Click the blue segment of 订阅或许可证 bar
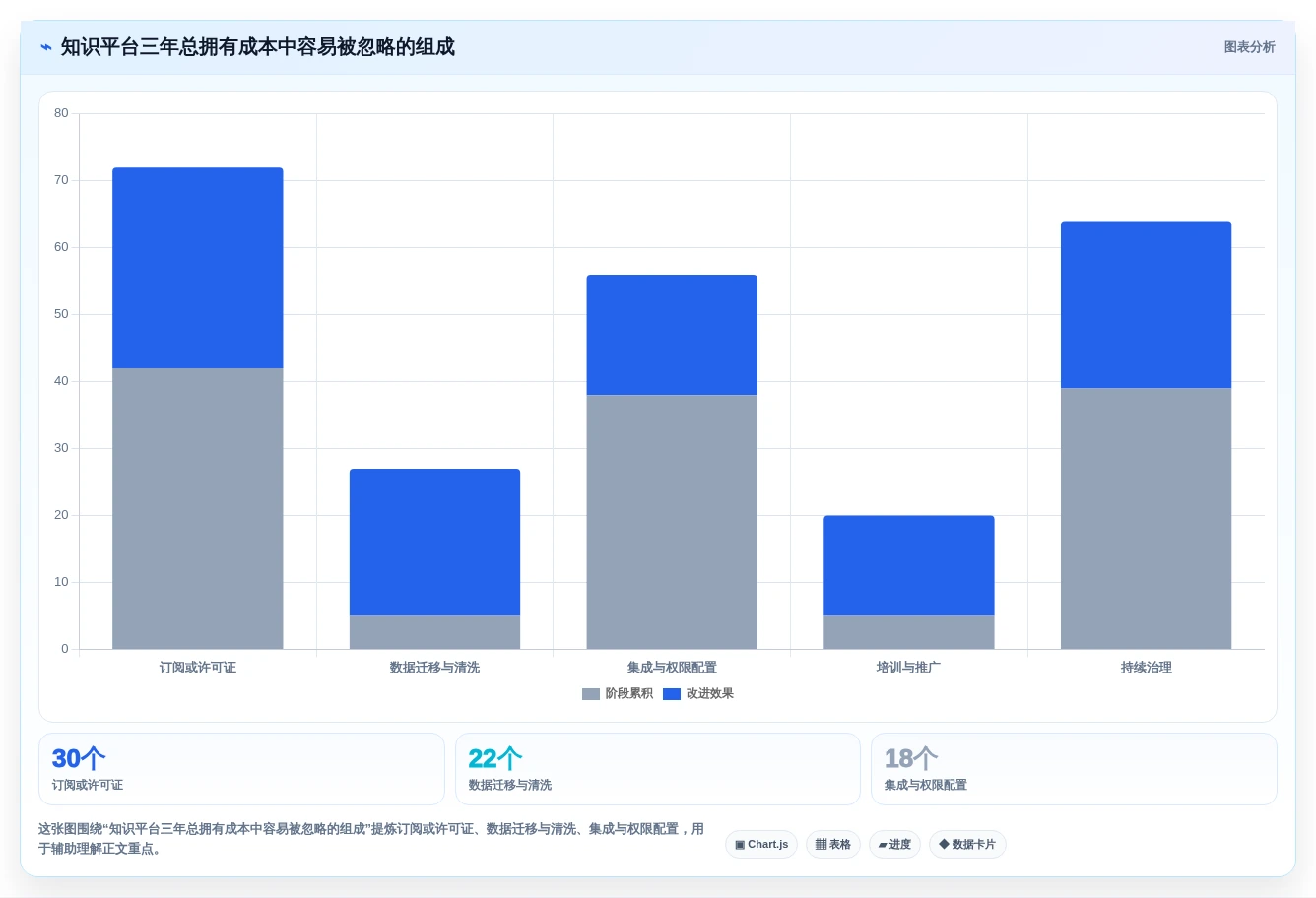This screenshot has height=898, width=1316. (198, 268)
